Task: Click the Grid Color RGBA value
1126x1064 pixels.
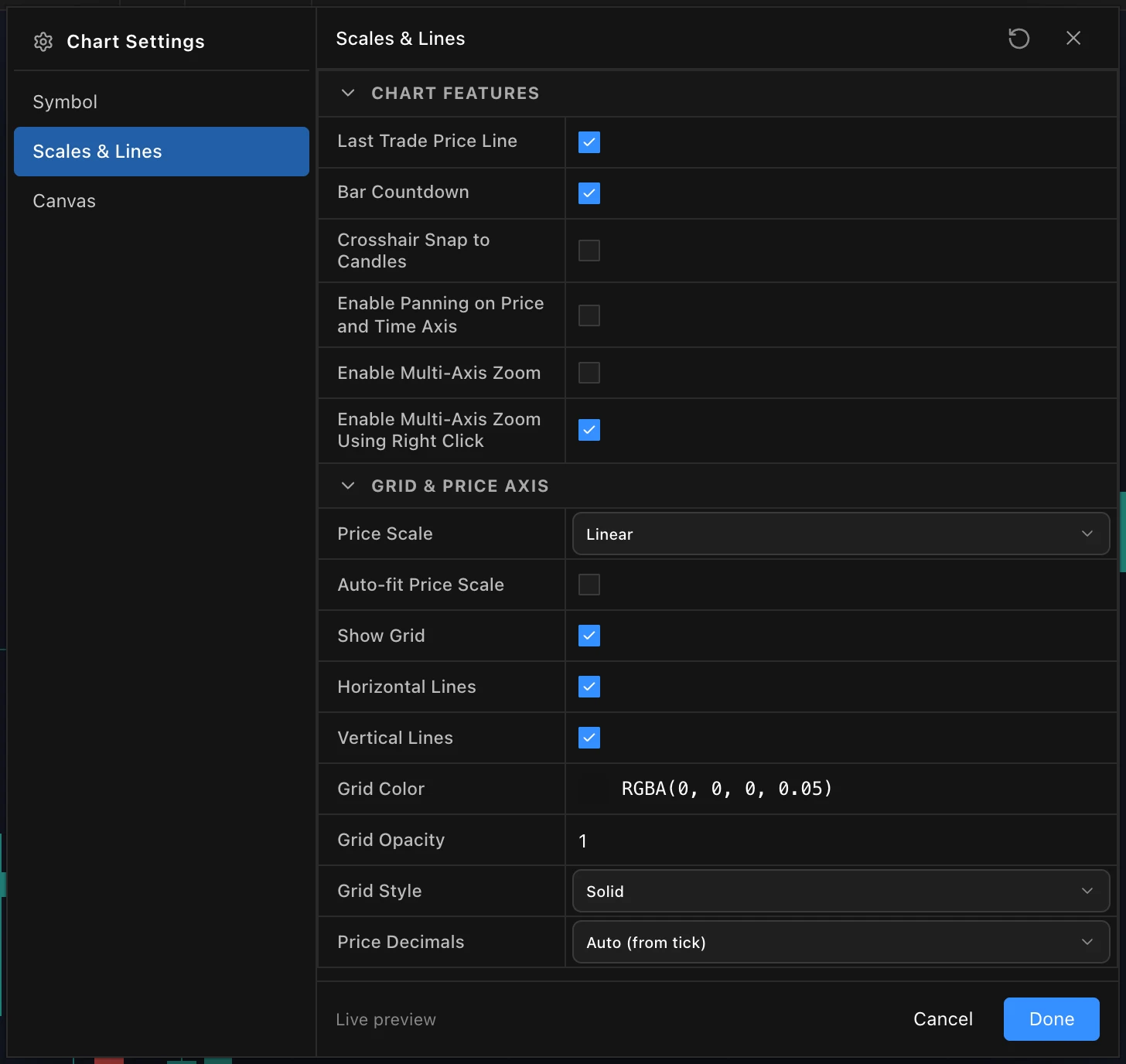Action: pos(727,789)
